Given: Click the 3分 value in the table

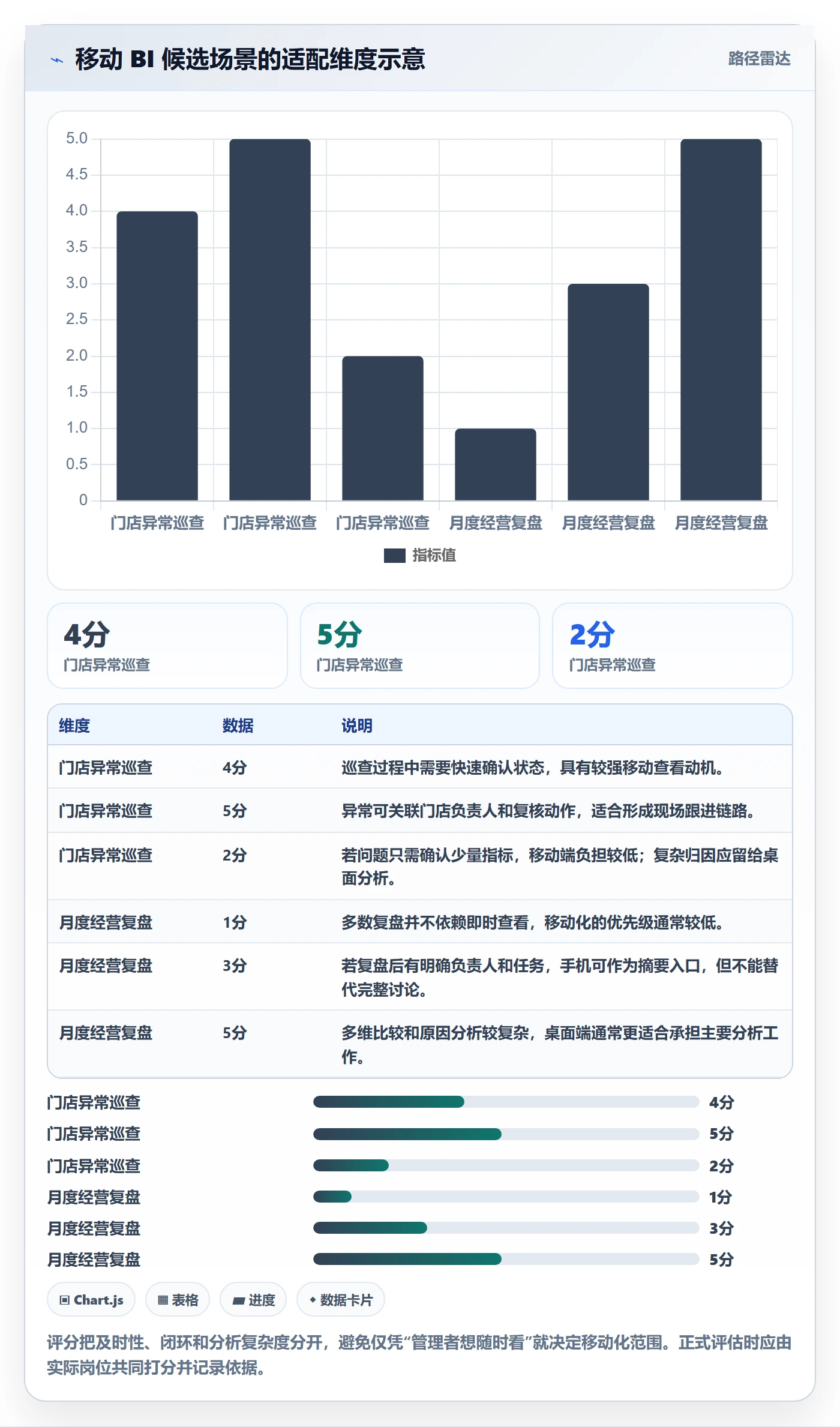Looking at the screenshot, I should 235,966.
